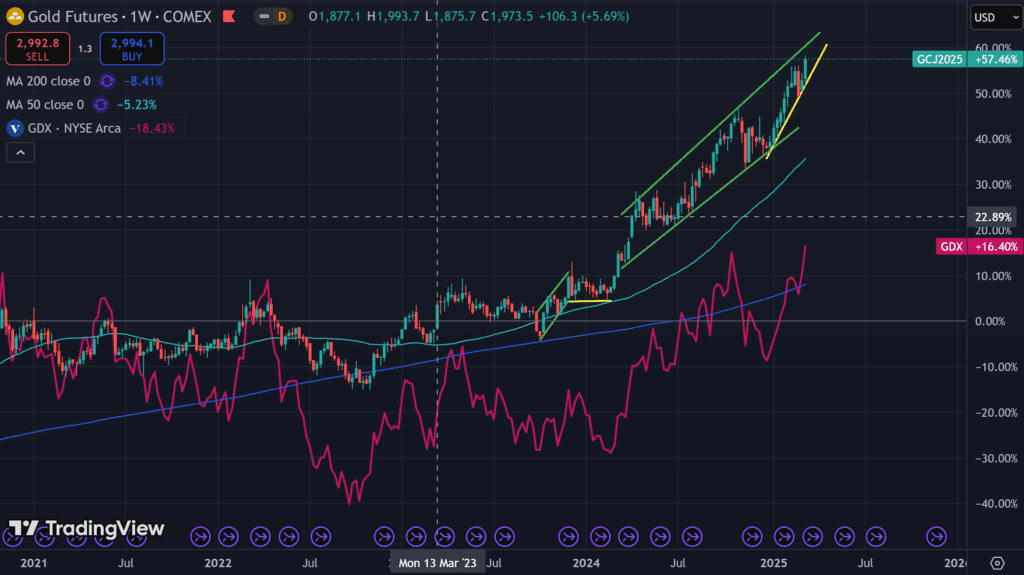Click the 30.00% price axis label

coord(993,185)
